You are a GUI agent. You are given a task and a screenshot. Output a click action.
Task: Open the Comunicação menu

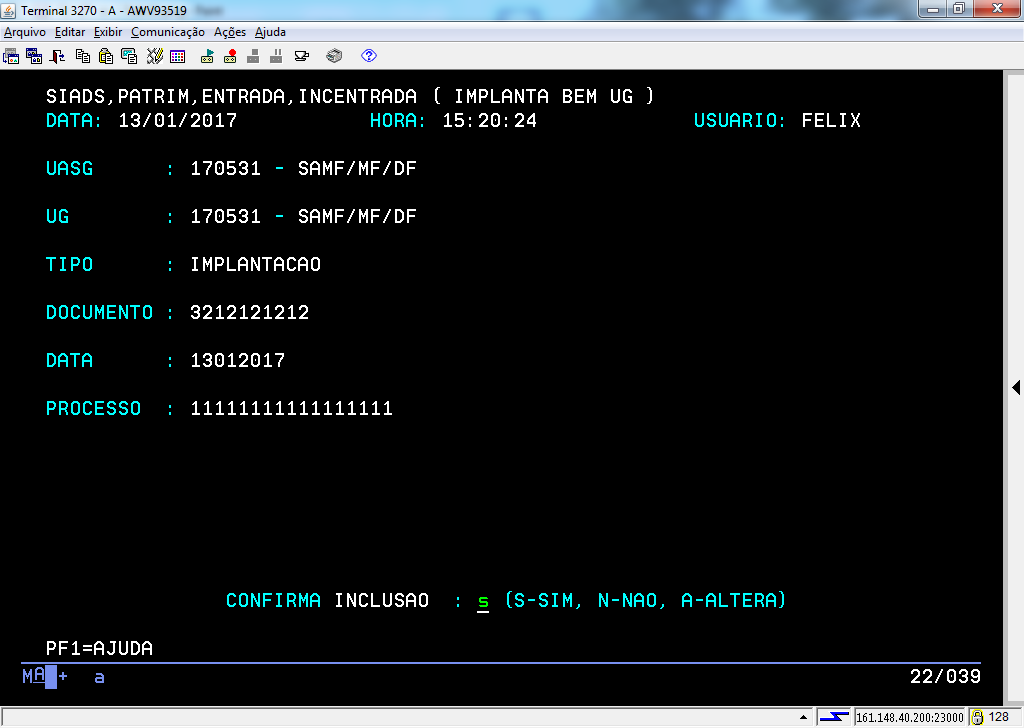click(x=168, y=32)
